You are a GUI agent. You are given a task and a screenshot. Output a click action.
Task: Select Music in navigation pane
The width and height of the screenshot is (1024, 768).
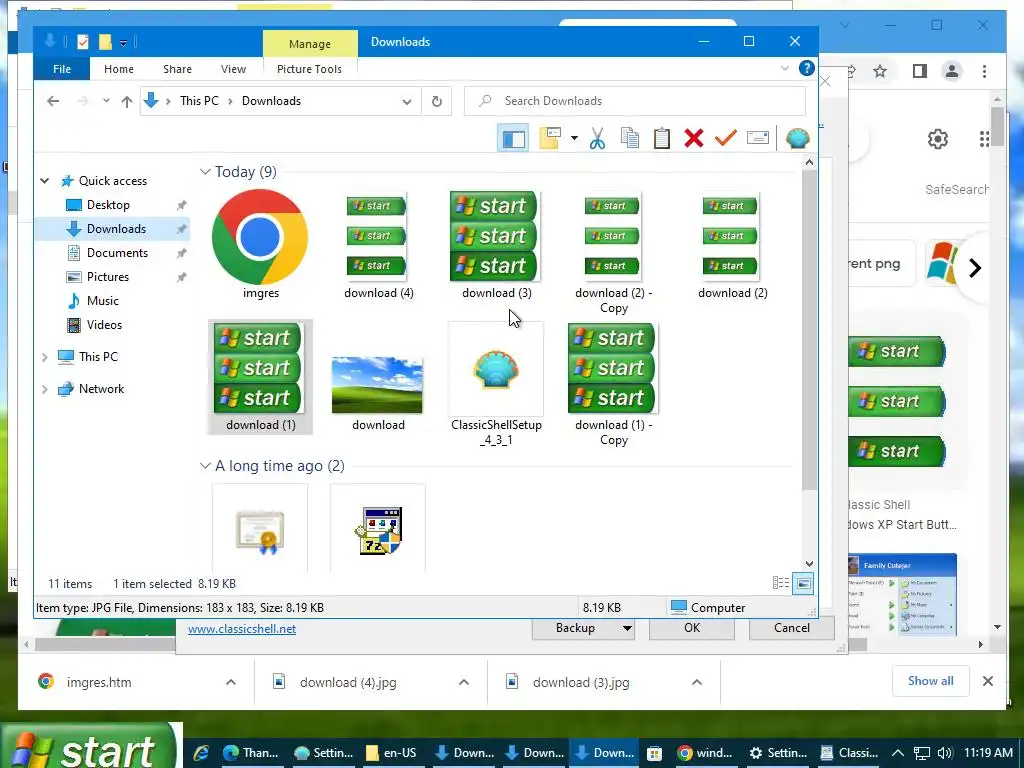103,301
